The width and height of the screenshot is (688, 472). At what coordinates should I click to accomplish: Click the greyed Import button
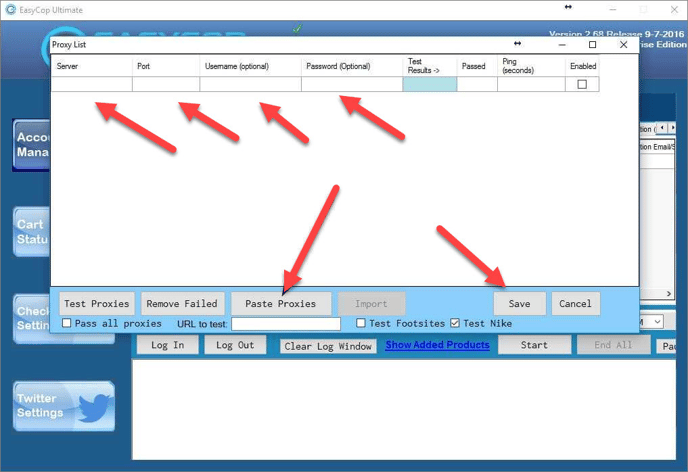click(x=371, y=304)
